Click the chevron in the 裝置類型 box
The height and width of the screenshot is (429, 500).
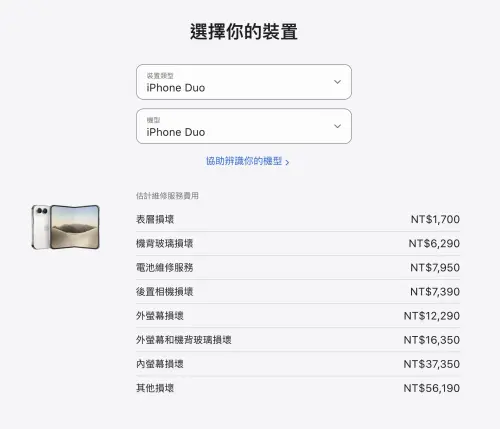(337, 82)
